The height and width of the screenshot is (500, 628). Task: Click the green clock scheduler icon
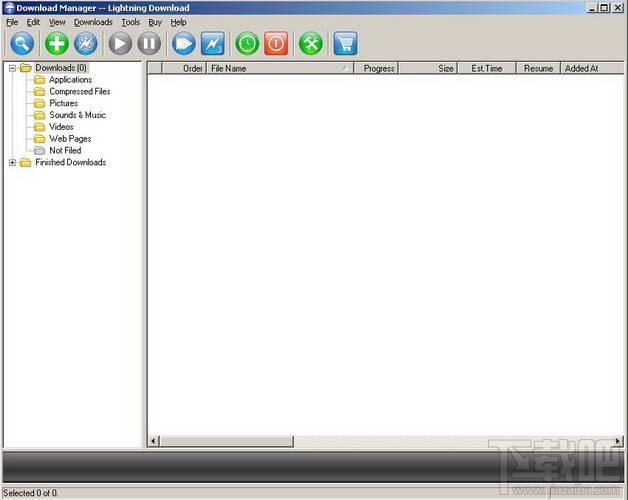click(x=247, y=43)
